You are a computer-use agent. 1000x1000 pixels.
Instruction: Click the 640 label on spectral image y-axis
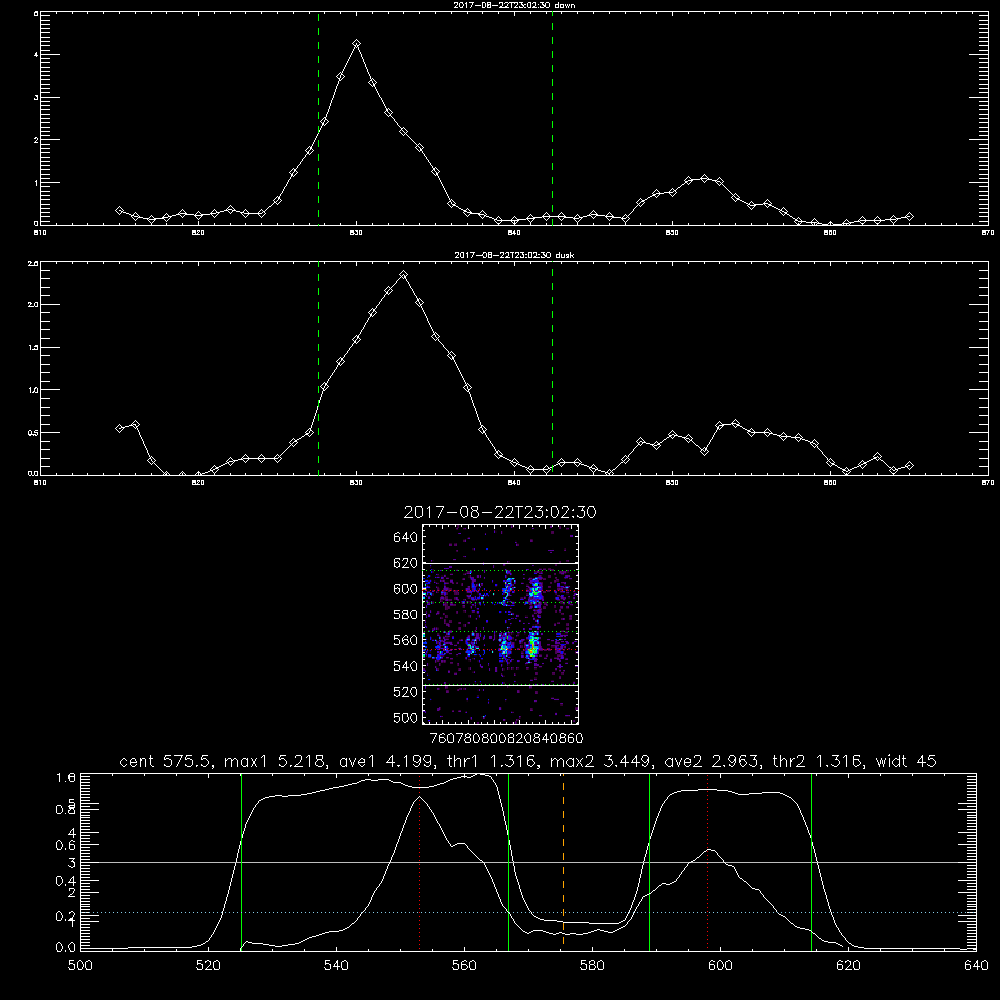pyautogui.click(x=406, y=538)
